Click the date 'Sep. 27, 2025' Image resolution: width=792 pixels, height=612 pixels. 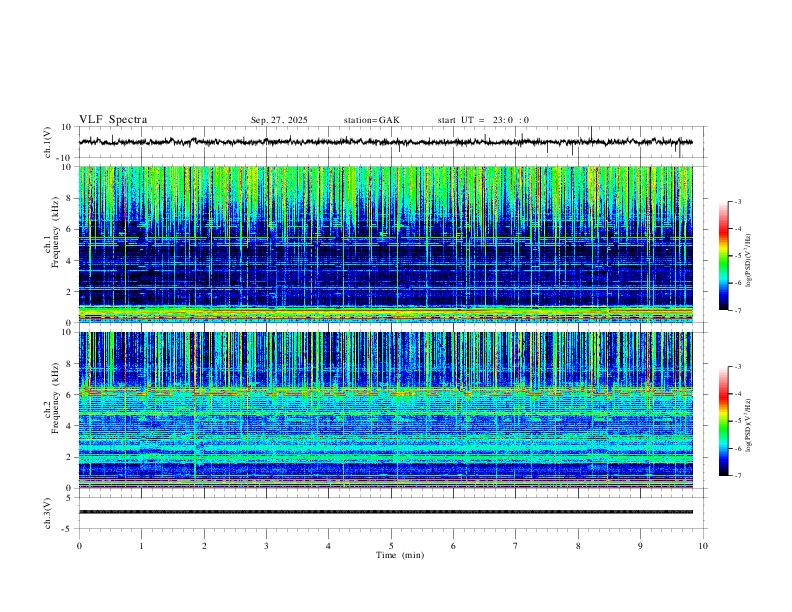click(279, 120)
